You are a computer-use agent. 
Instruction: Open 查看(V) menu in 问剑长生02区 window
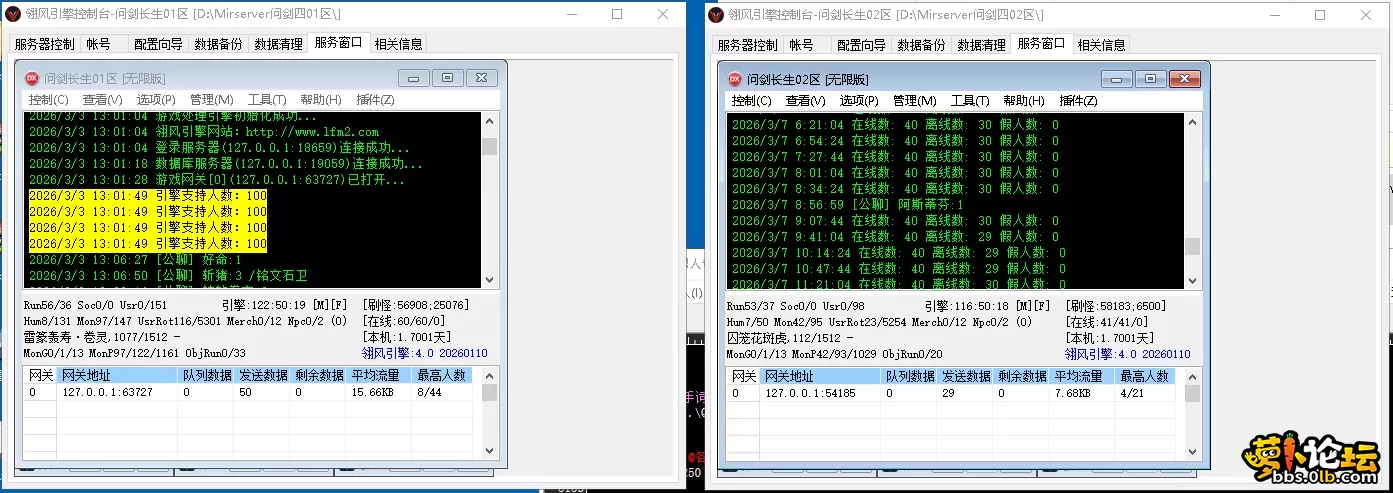[x=805, y=101]
